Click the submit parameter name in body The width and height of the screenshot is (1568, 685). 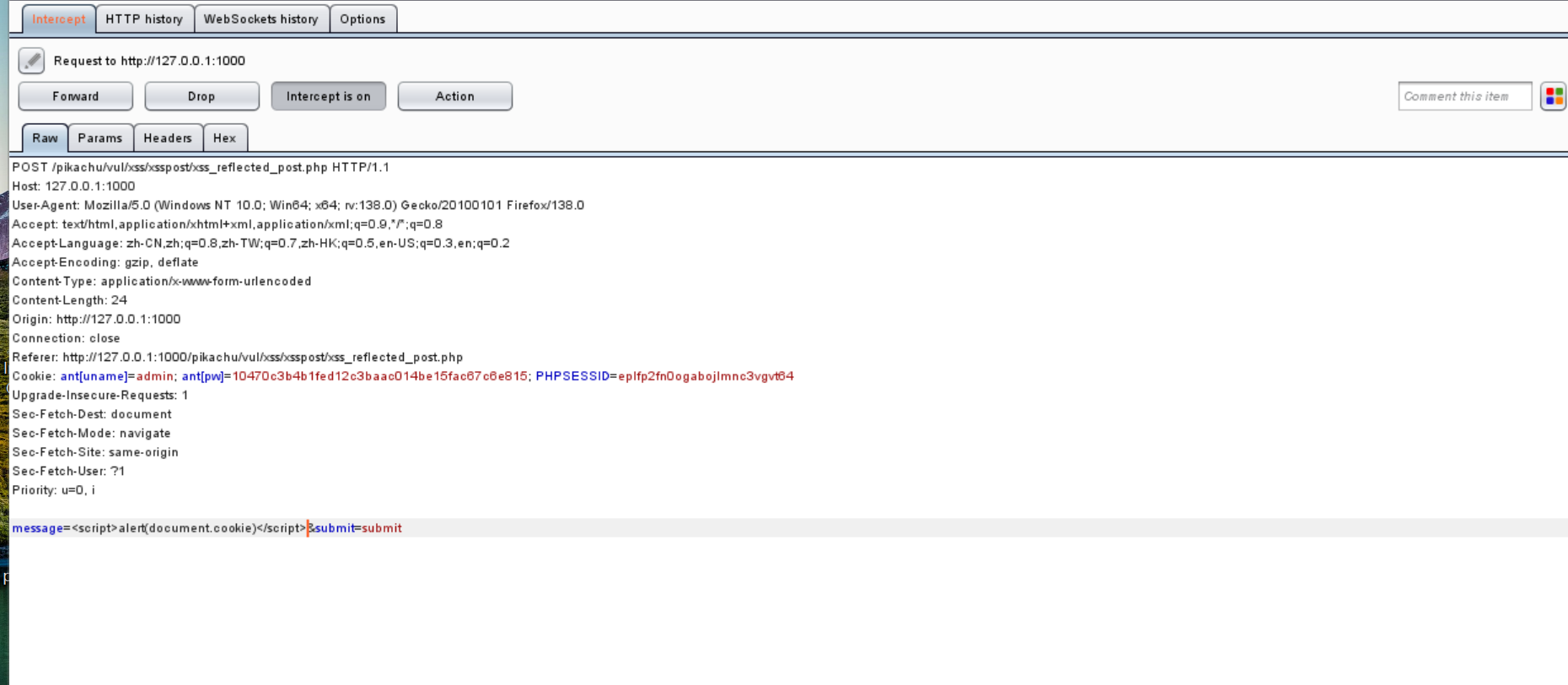(335, 528)
